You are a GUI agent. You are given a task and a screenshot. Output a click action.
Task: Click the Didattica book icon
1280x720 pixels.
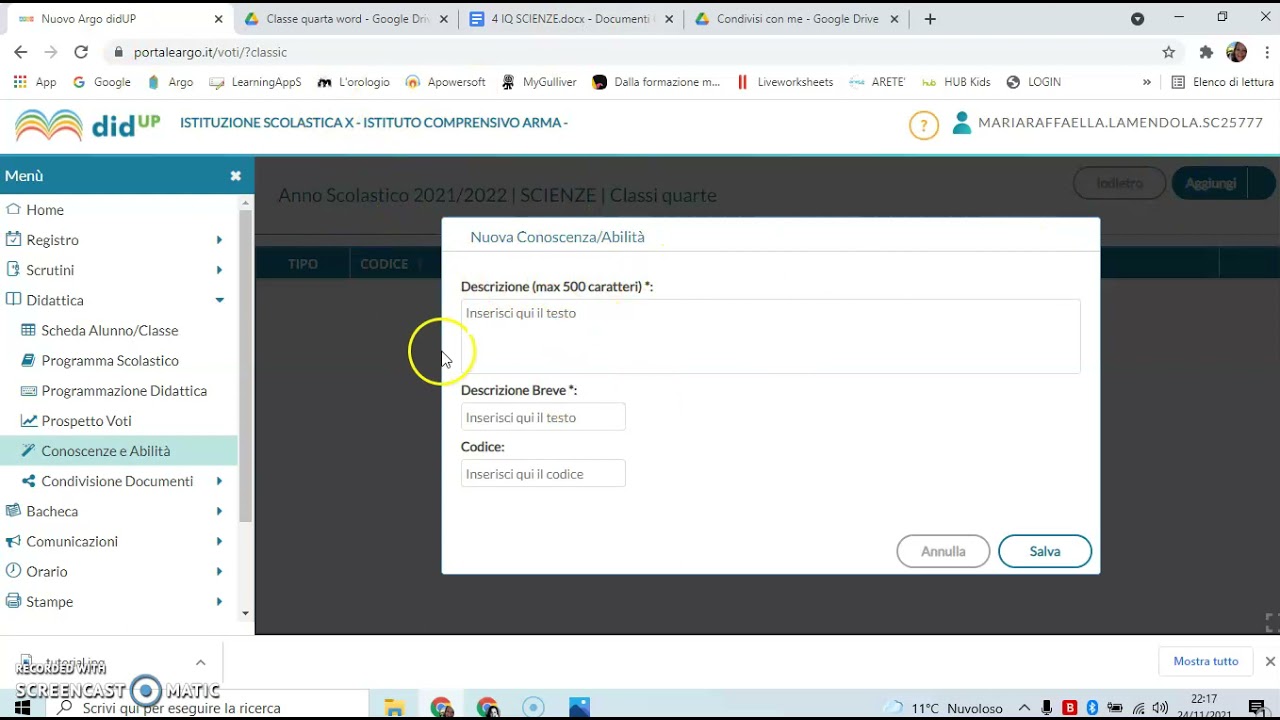coord(13,300)
